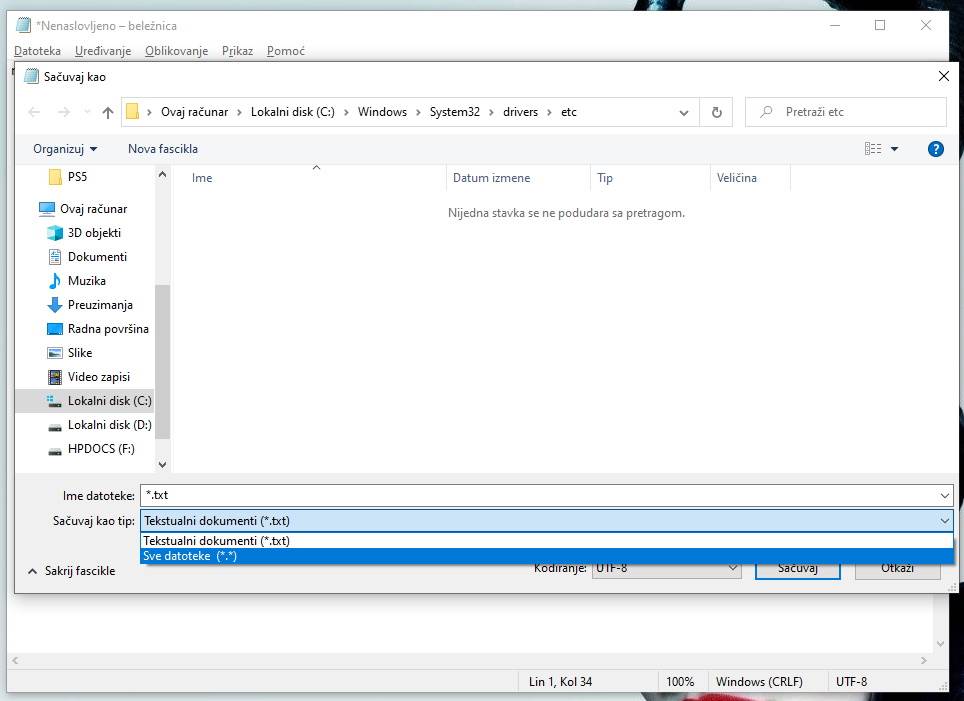Choose 'Tekstualni dokumenti (*.txt)' list option
The image size is (964, 701).
coord(216,540)
